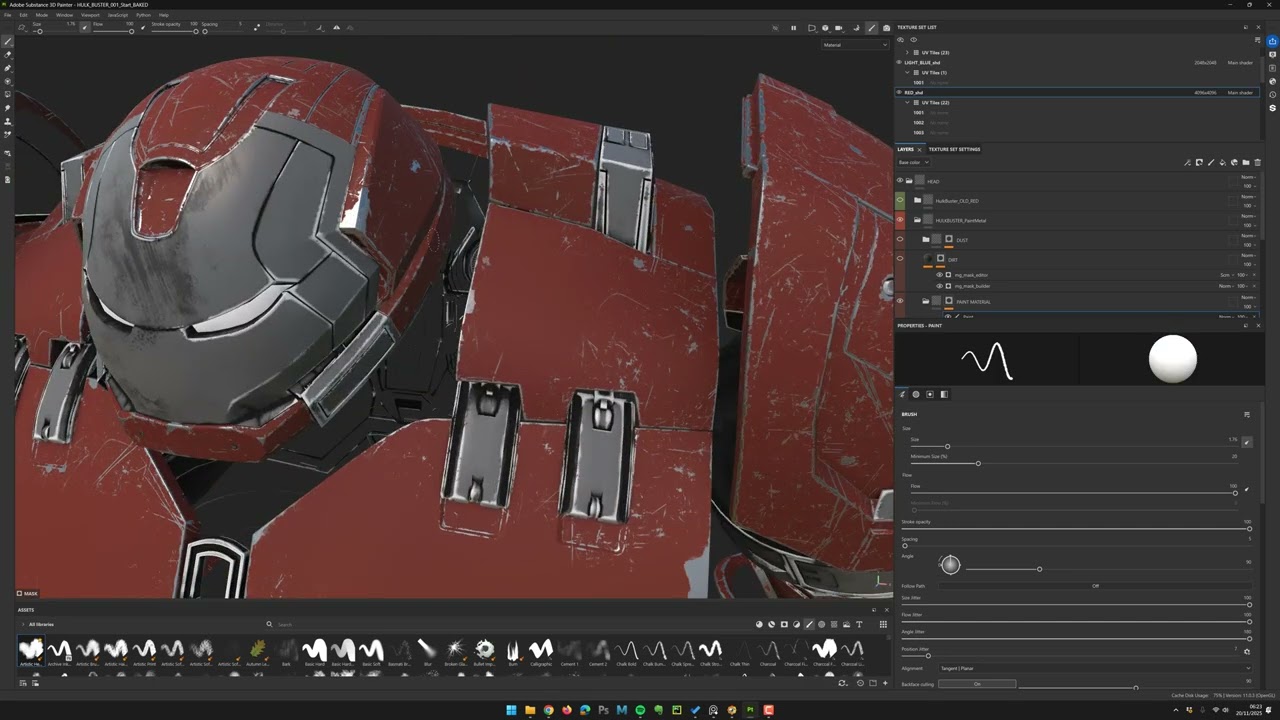Viewport: 1280px width, 720px height.
Task: Hide the DIRT layer
Action: click(900, 259)
